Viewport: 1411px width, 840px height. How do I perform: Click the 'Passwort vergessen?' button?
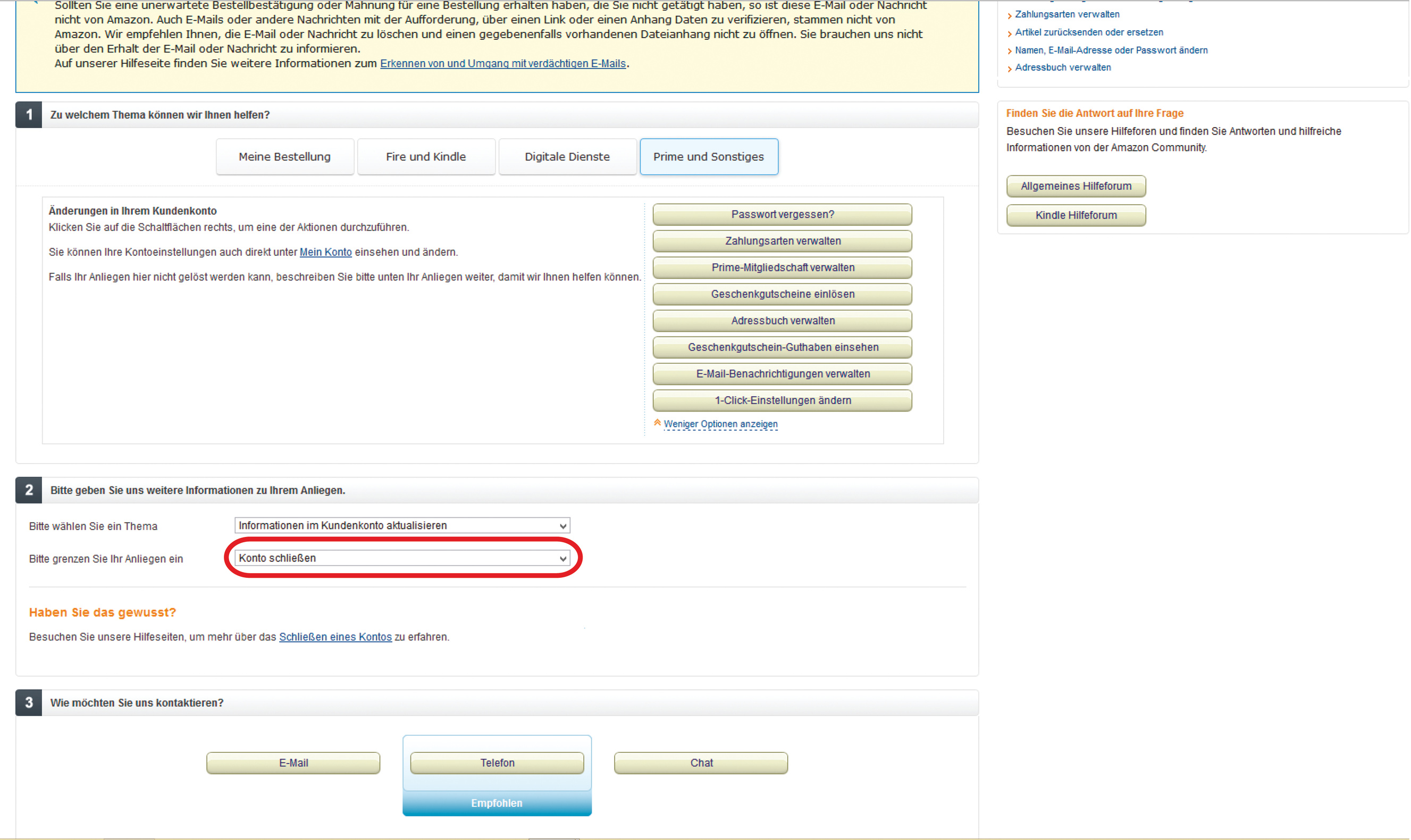782,215
